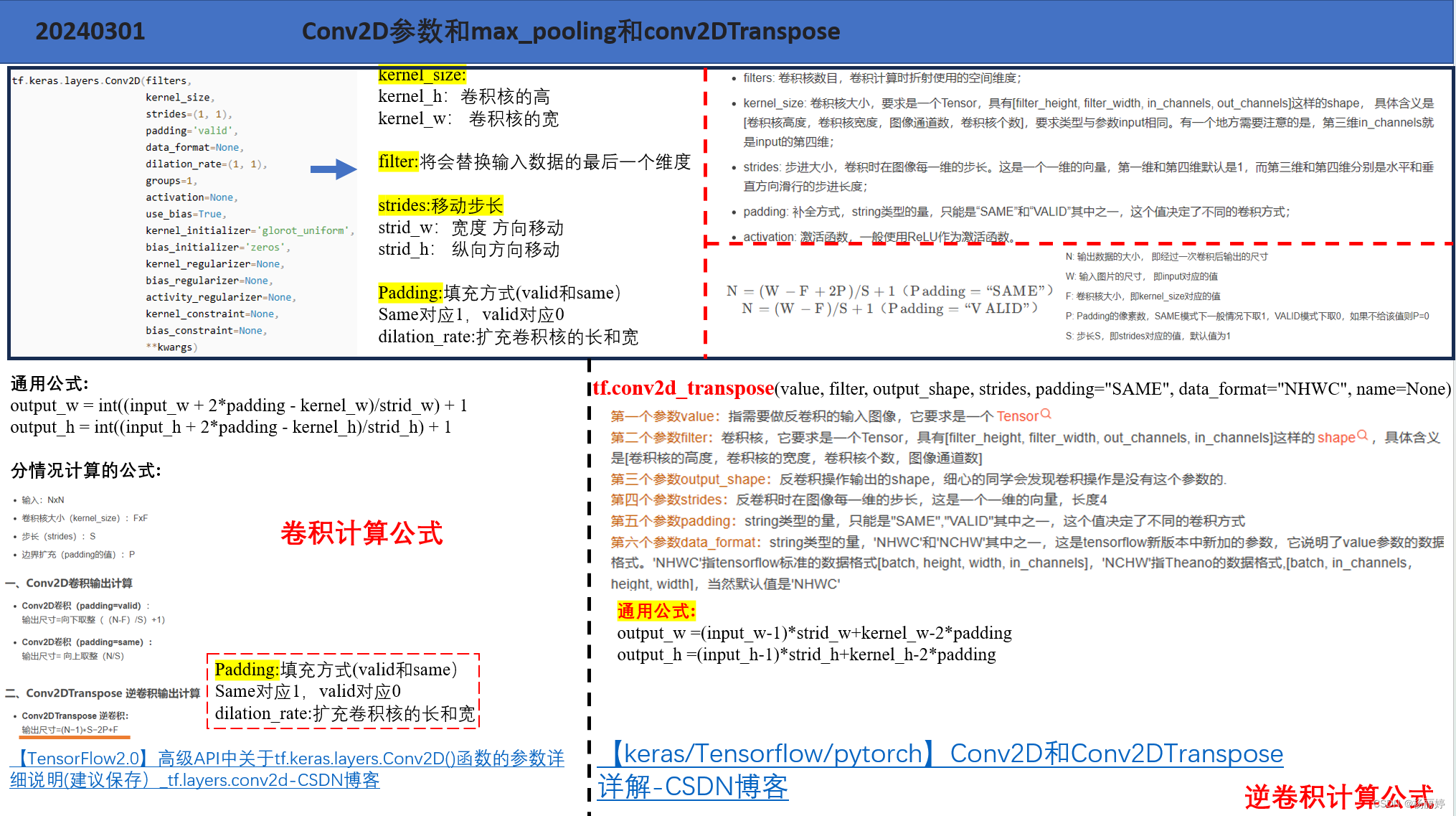Viewport: 1456px width, 816px height.
Task: Click the 'kernel_h: 卷积核的高' line
Action: click(464, 97)
